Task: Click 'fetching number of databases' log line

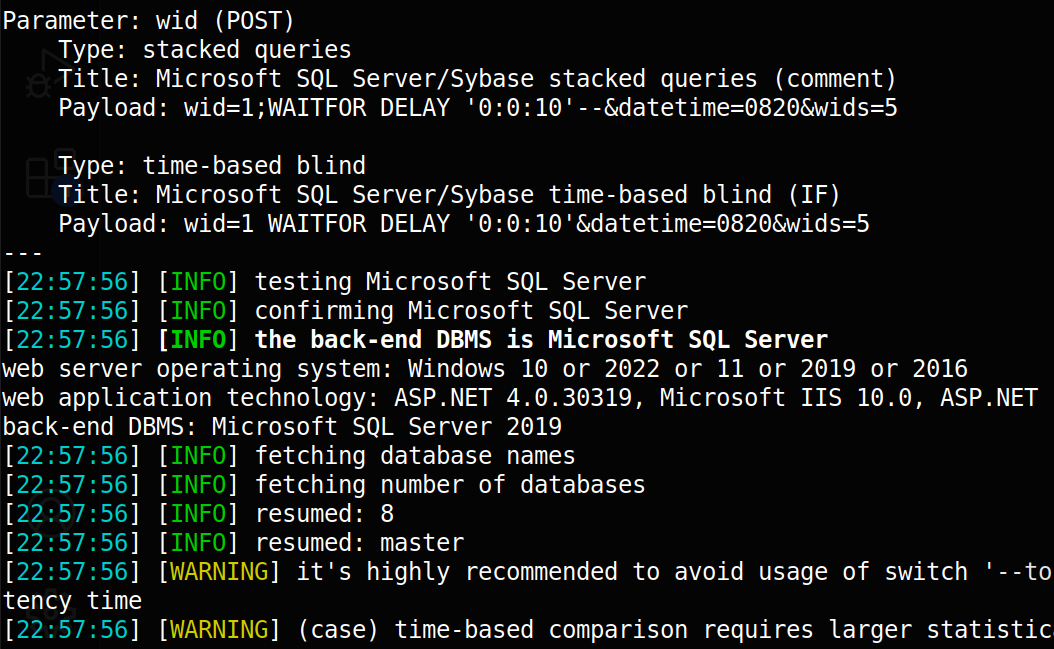Action: [x=324, y=484]
